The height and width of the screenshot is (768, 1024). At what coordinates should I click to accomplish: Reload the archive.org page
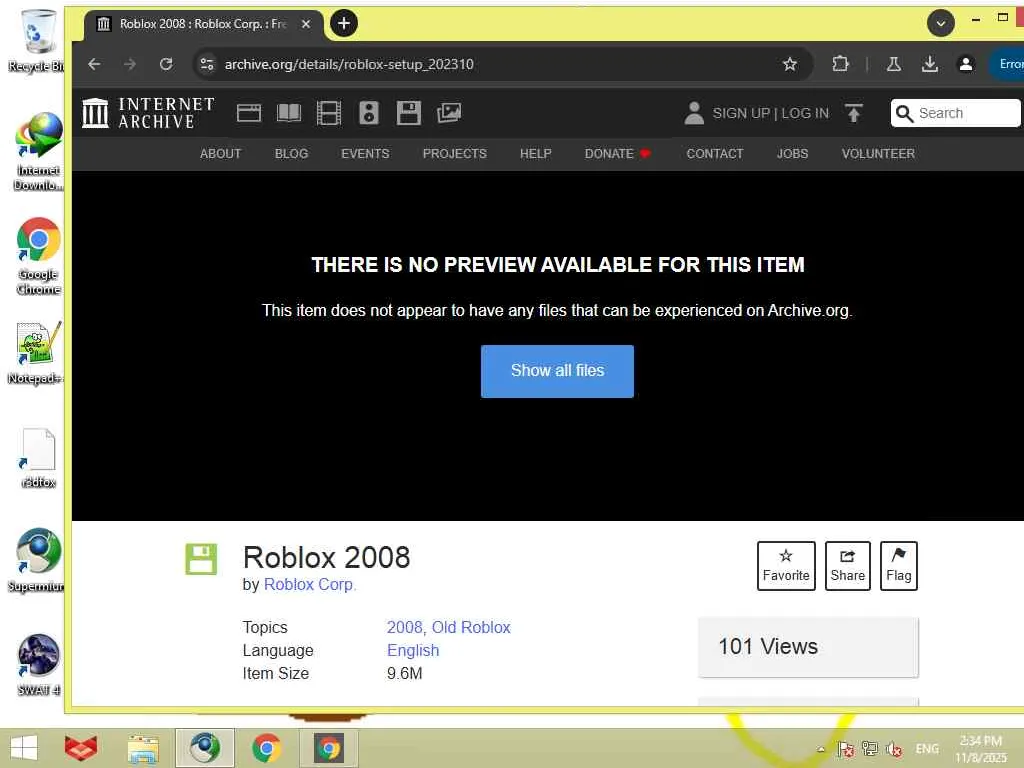(166, 64)
